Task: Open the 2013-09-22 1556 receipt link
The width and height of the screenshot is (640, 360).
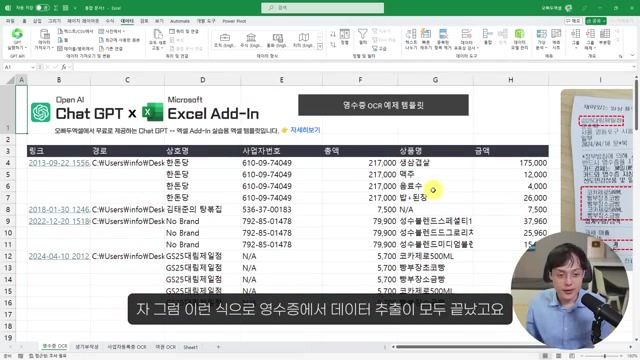Action: [x=59, y=163]
